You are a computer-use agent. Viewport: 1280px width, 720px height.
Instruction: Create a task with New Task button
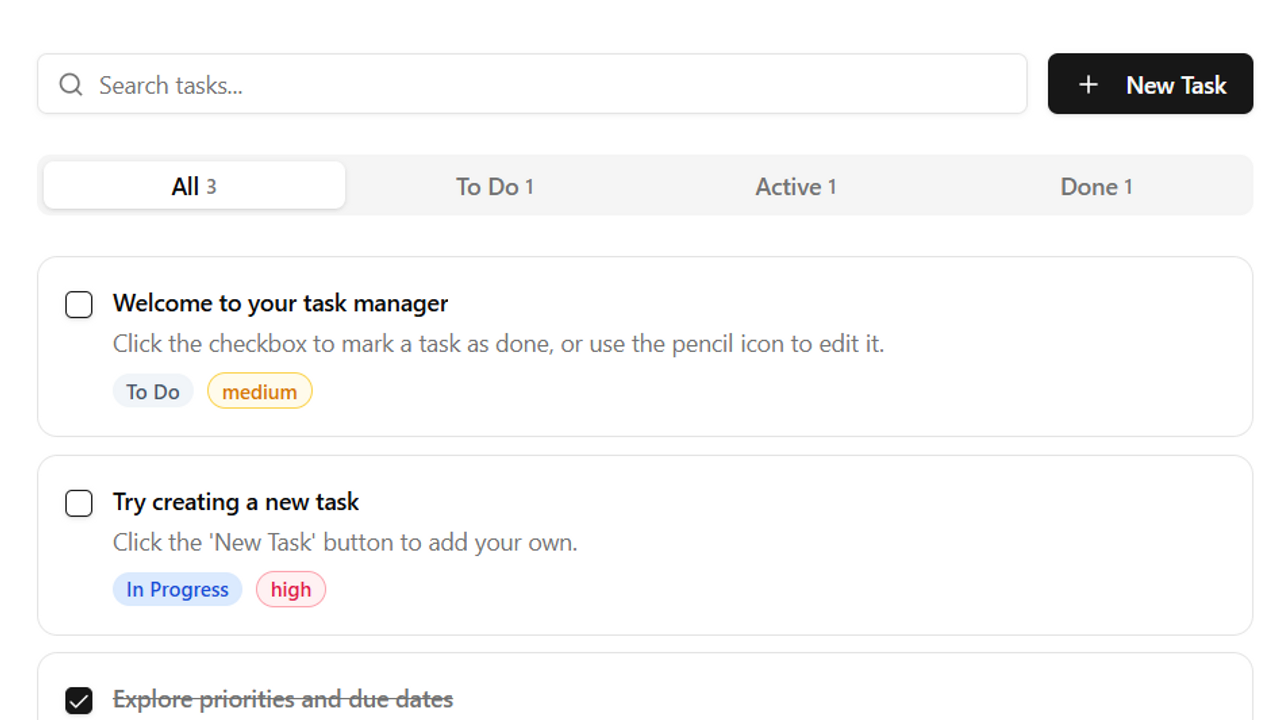(1150, 84)
